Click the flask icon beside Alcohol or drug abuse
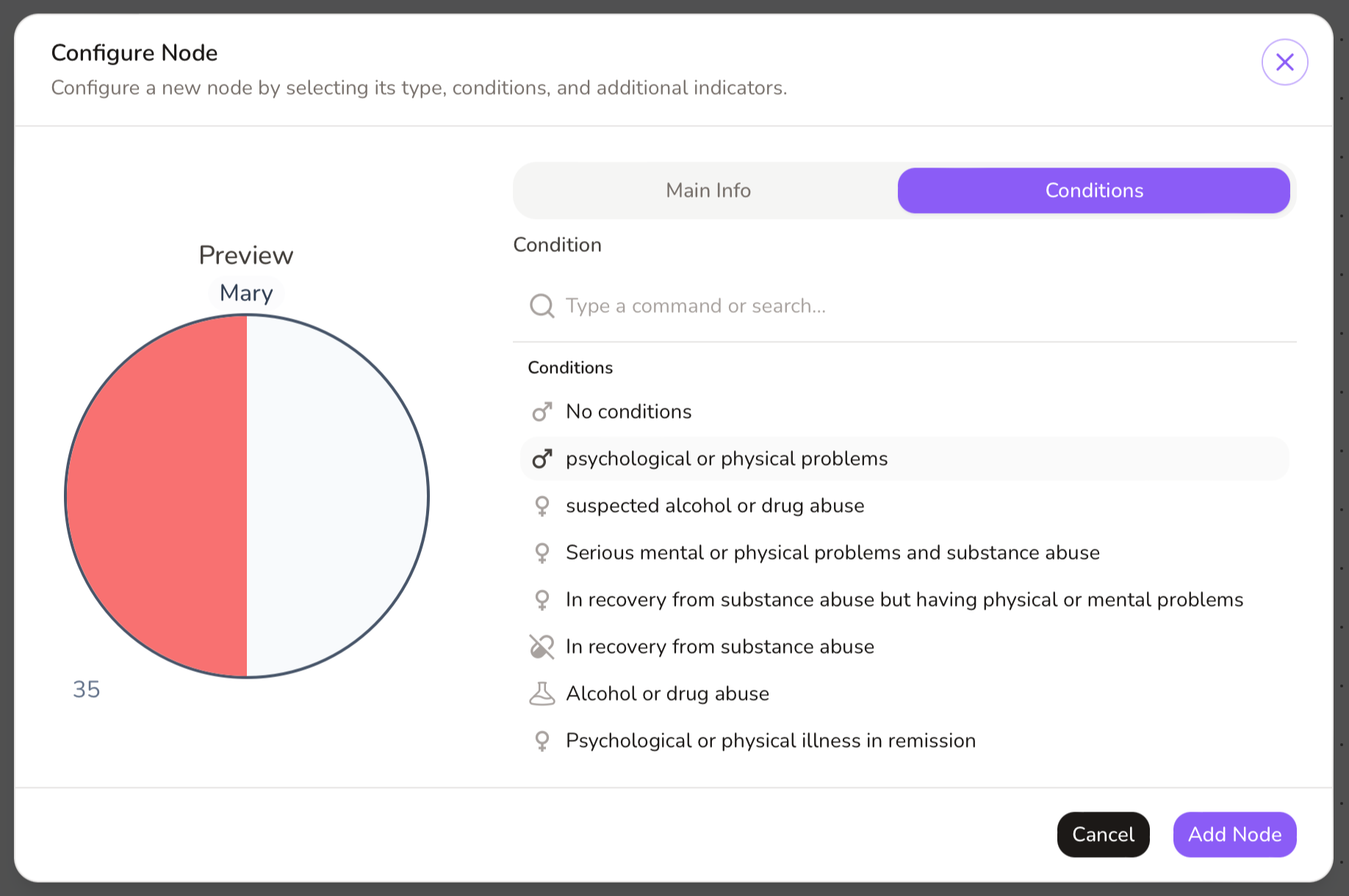The image size is (1349, 896). 542,694
